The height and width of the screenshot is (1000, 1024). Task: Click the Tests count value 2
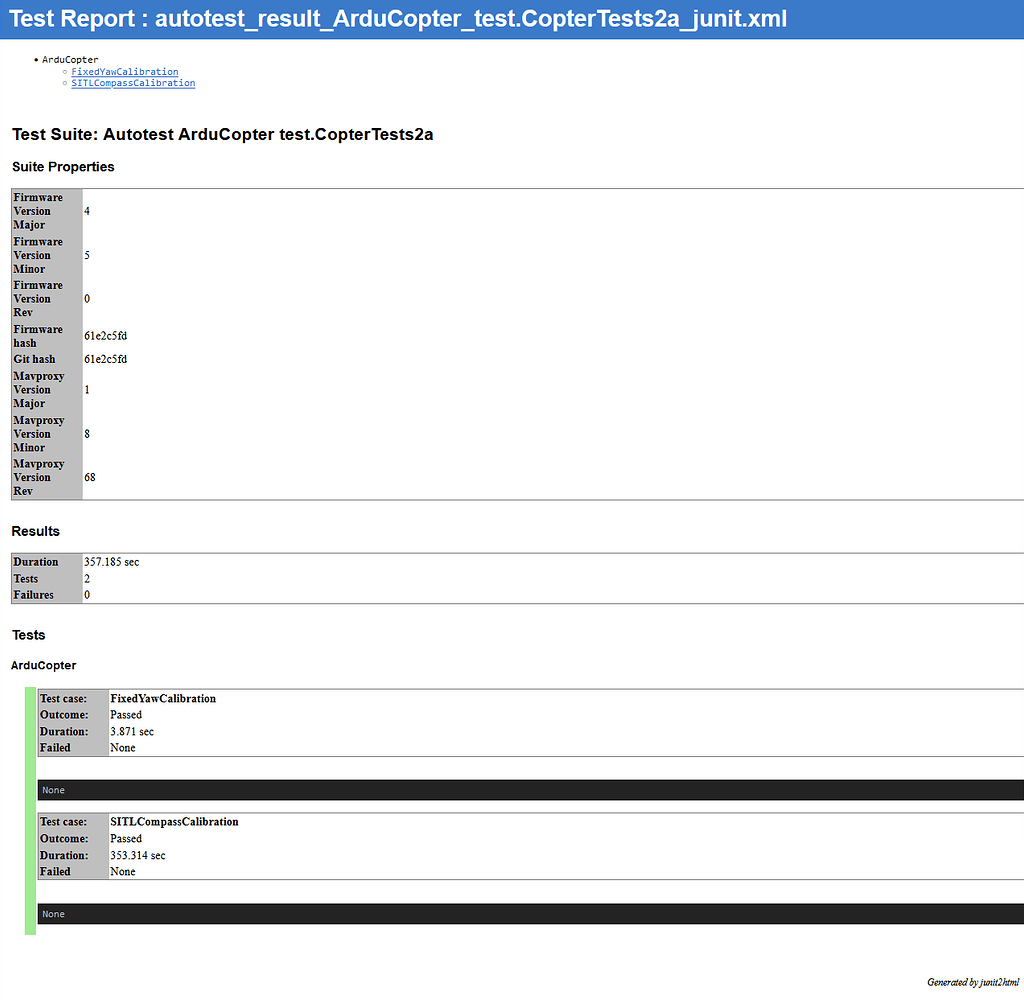[x=86, y=578]
